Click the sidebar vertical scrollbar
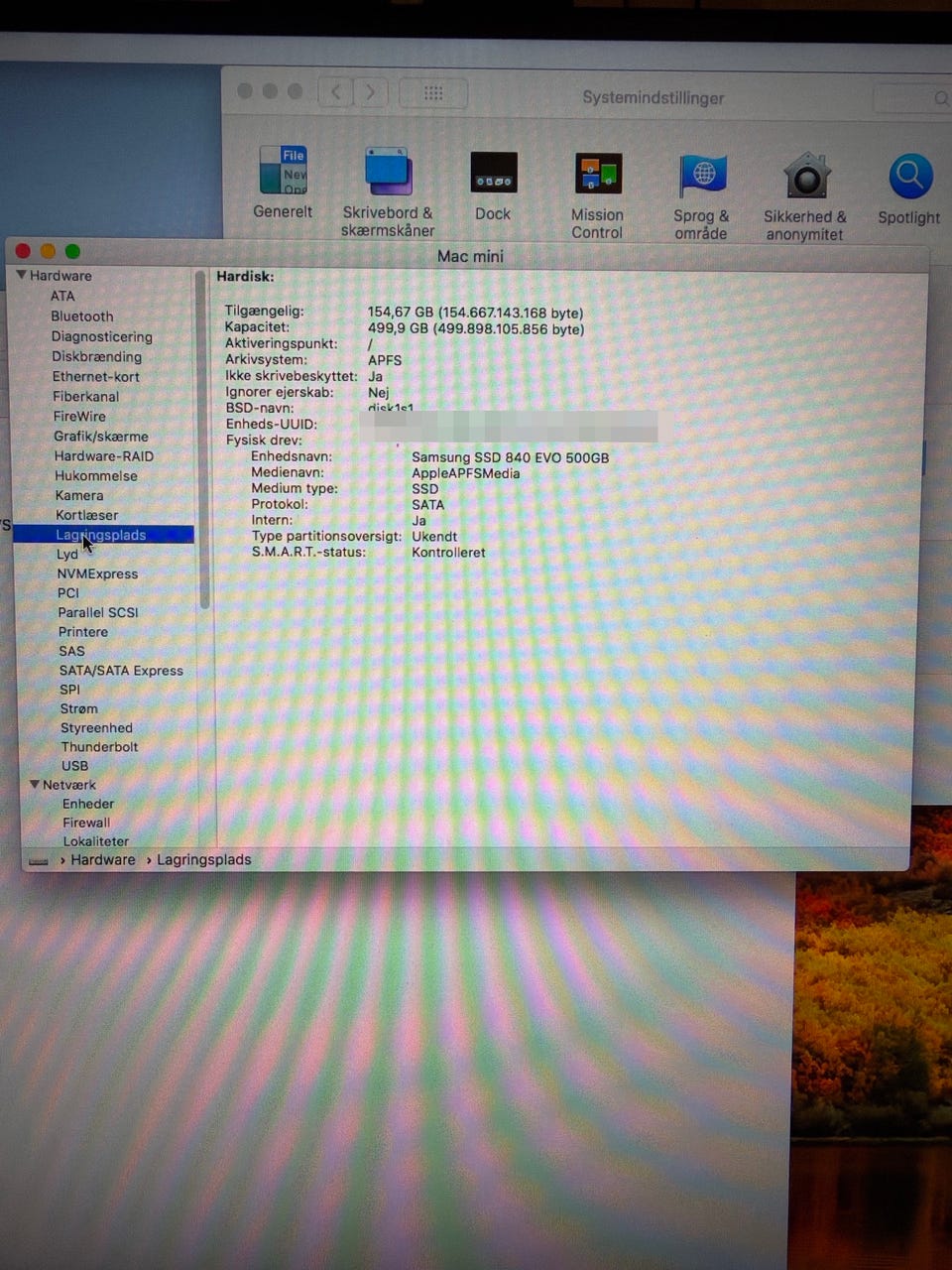 click(x=203, y=442)
